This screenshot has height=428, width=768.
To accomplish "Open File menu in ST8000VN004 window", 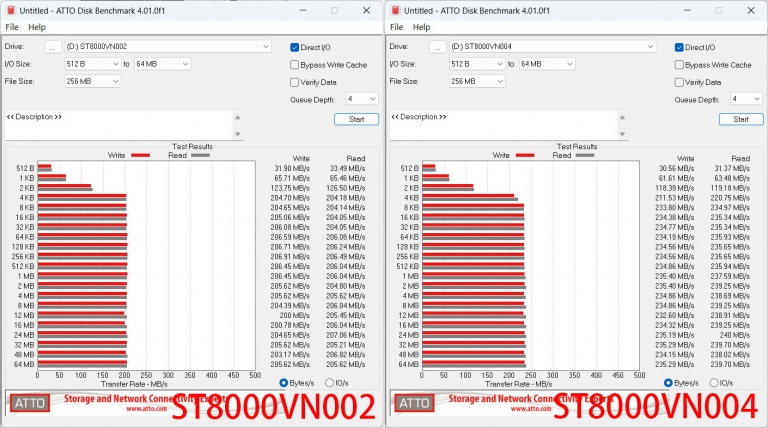I will tap(396, 27).
